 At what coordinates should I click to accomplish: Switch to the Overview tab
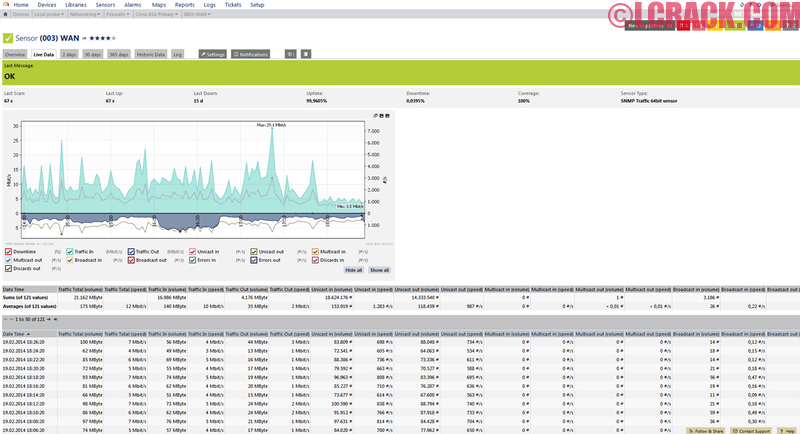click(x=15, y=54)
